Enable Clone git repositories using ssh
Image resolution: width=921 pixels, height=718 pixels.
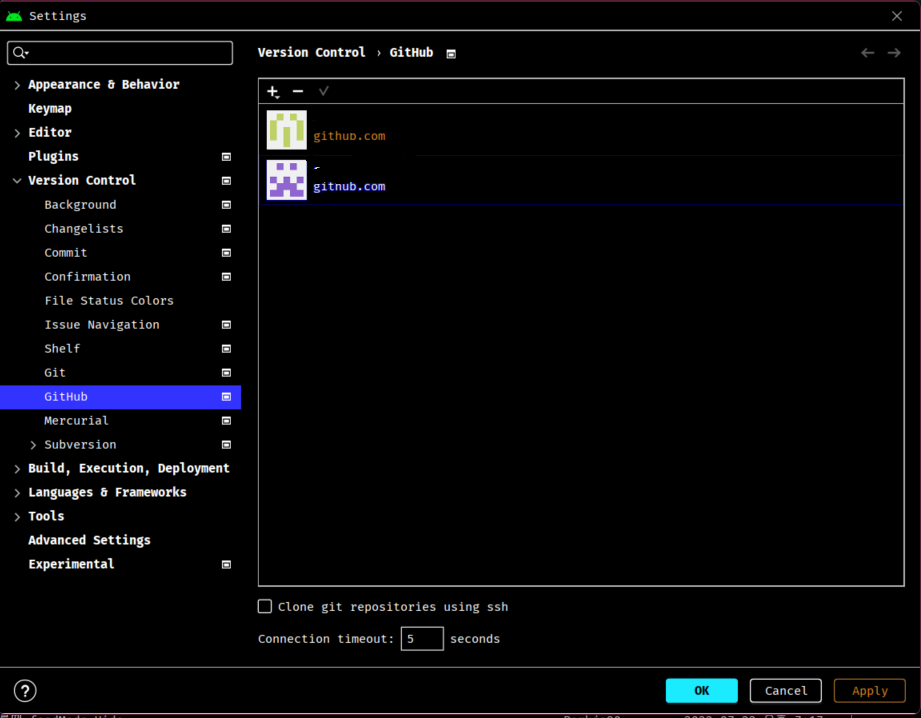tap(265, 606)
